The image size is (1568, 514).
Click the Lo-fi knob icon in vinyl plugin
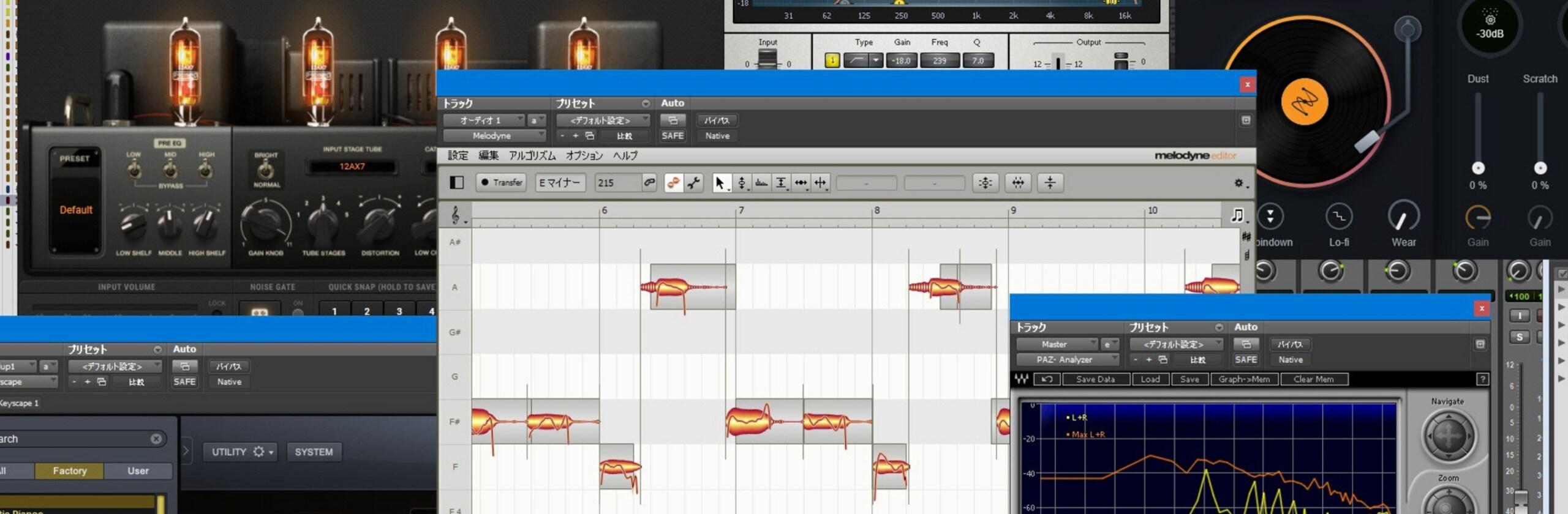(1339, 217)
